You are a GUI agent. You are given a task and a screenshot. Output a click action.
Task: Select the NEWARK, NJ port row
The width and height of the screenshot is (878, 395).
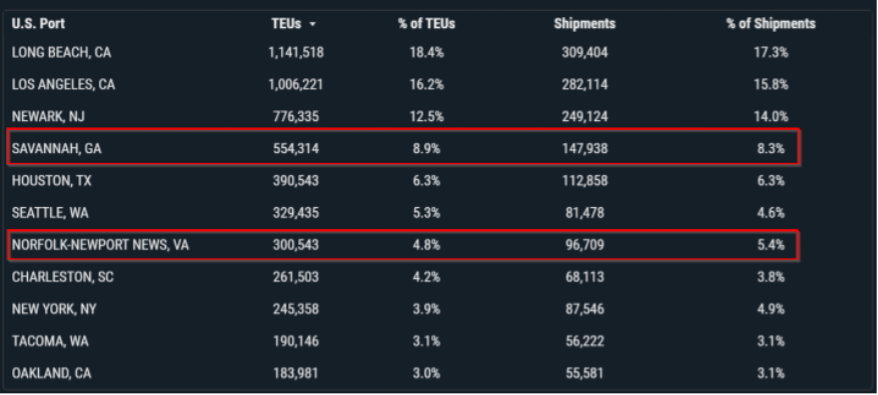pyautogui.click(x=403, y=117)
